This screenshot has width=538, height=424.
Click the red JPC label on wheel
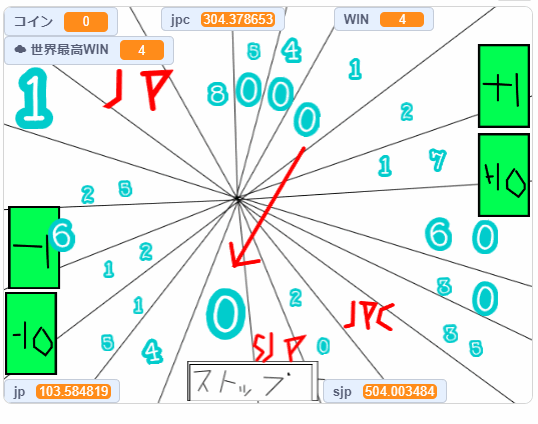point(369,316)
